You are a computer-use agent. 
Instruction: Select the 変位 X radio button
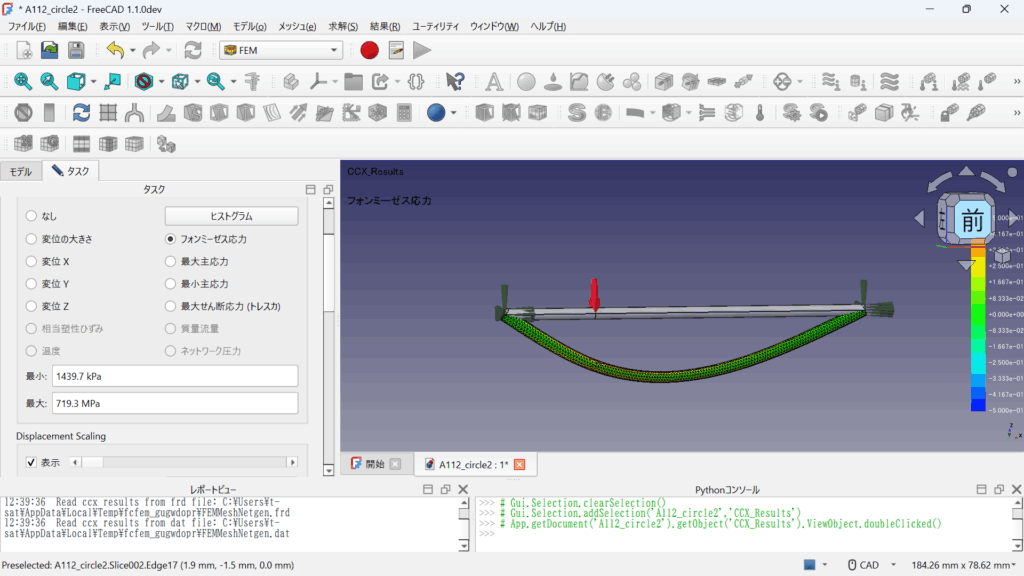31,261
